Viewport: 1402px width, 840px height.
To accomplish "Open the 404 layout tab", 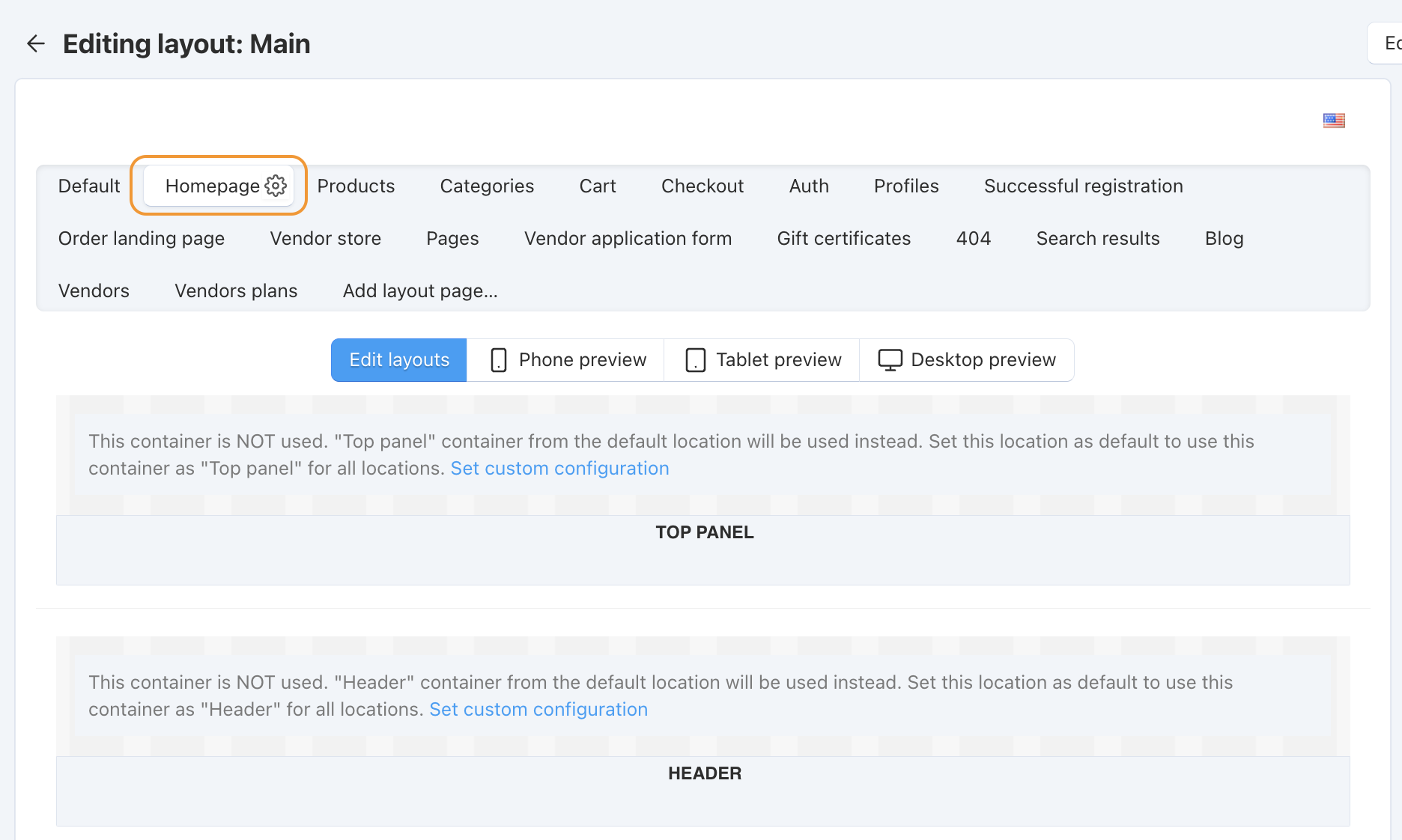I will 974,238.
